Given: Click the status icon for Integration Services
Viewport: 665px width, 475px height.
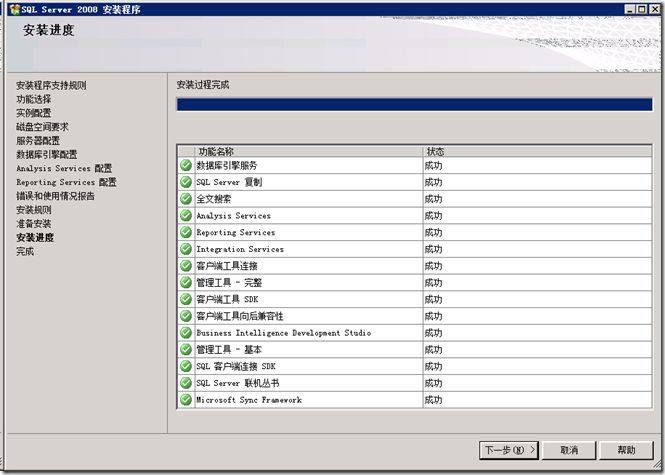Looking at the screenshot, I should click(x=186, y=249).
